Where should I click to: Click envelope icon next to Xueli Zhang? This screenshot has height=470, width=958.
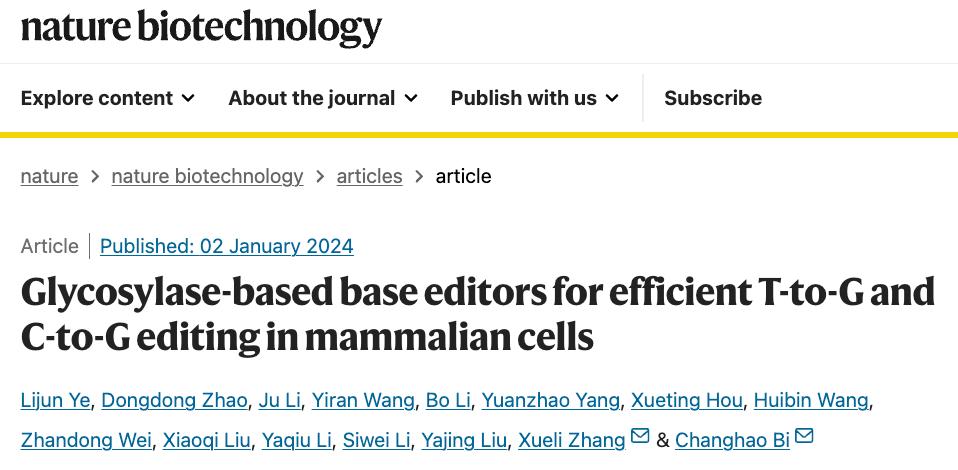tap(640, 436)
